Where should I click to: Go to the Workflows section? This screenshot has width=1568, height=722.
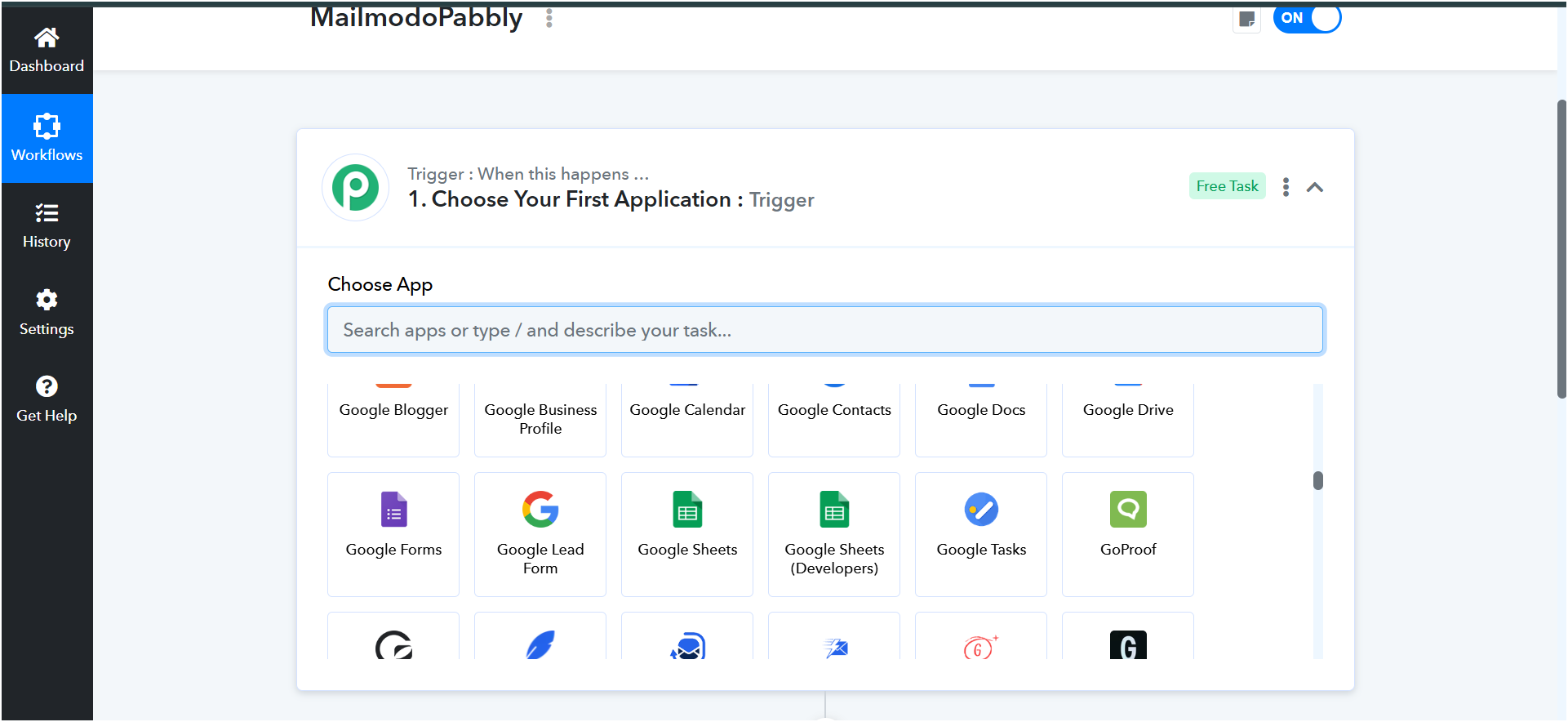coord(47,138)
